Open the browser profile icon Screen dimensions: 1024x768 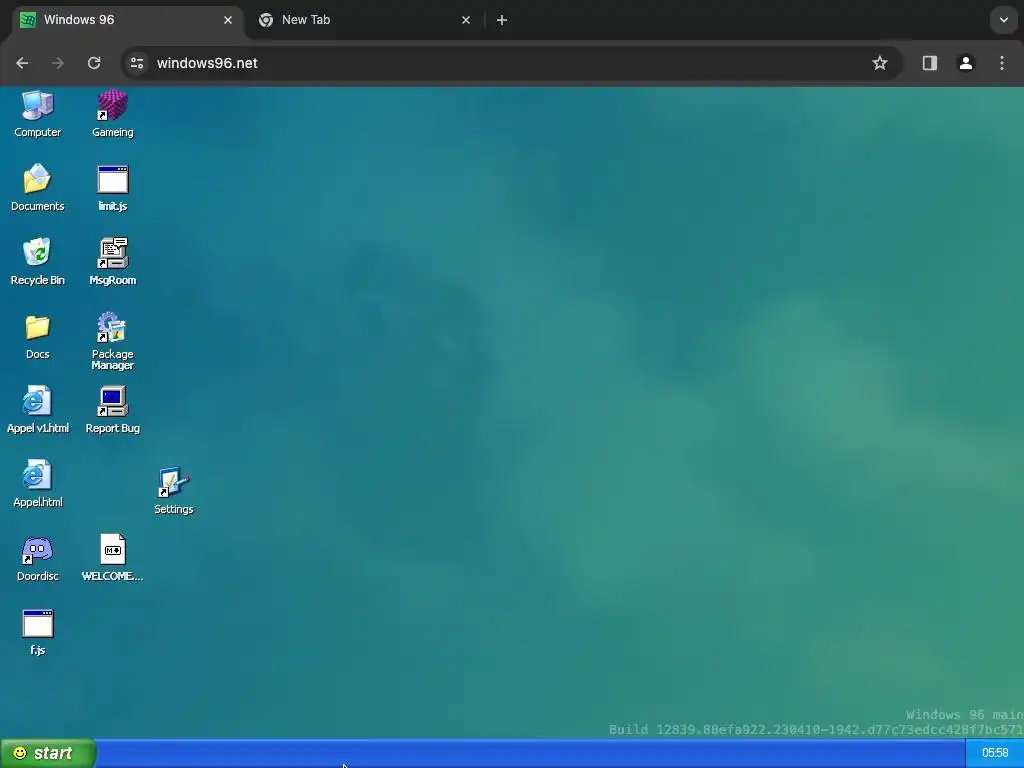click(965, 63)
